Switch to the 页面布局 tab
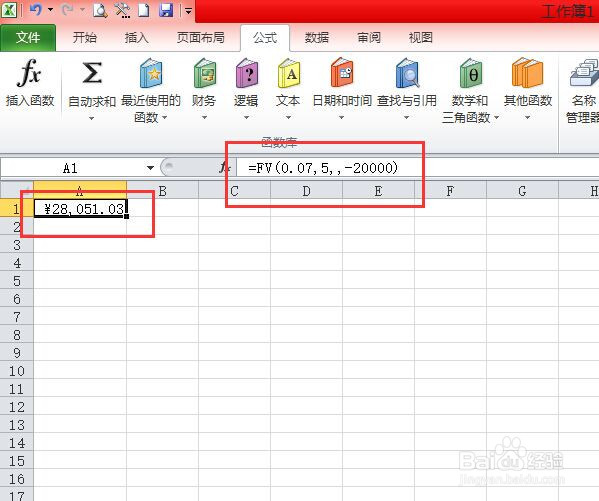Viewport: 599px width, 501px height. click(201, 37)
